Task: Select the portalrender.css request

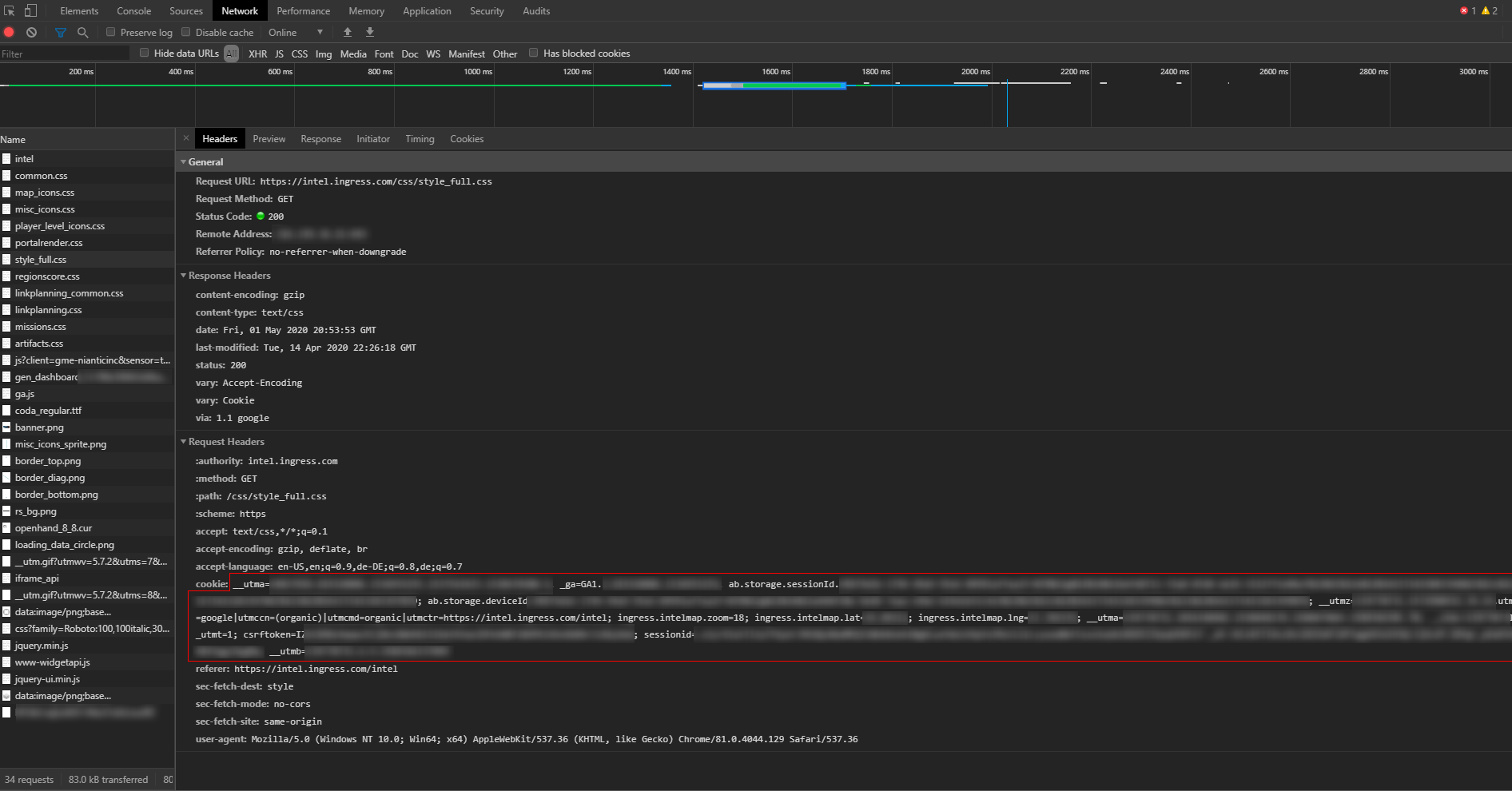Action: (x=87, y=242)
